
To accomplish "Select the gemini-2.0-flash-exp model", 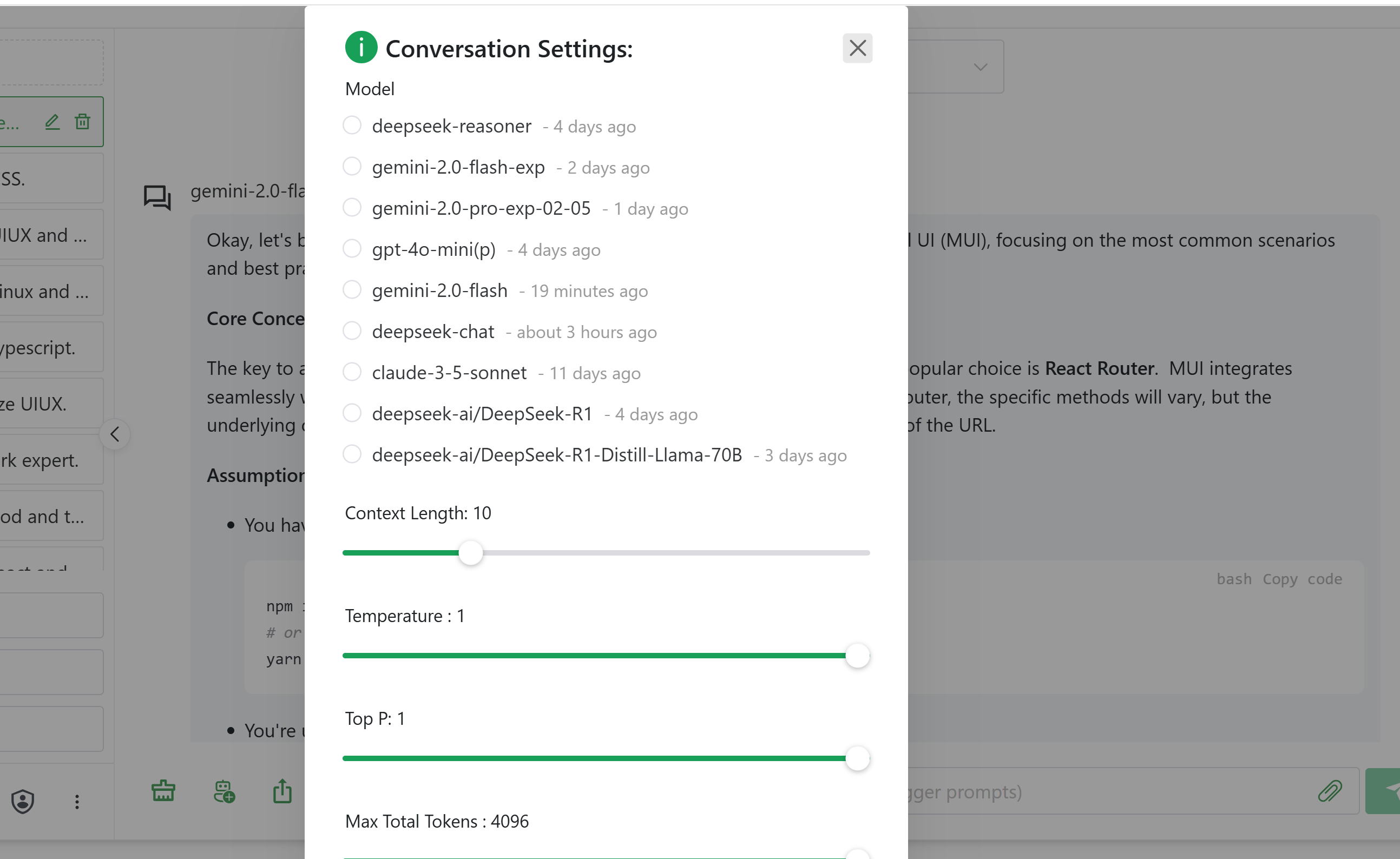I will pyautogui.click(x=352, y=167).
